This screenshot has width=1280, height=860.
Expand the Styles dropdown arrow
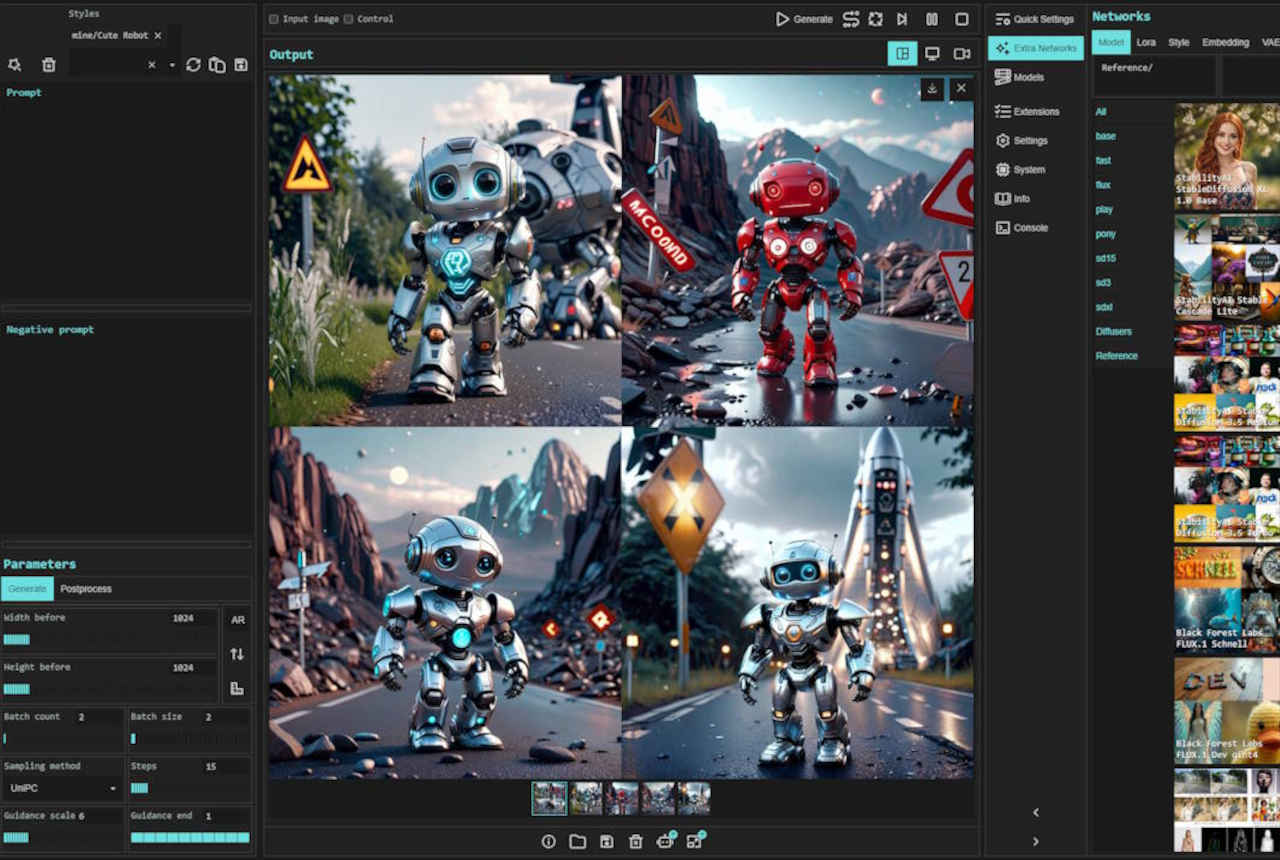coord(172,65)
